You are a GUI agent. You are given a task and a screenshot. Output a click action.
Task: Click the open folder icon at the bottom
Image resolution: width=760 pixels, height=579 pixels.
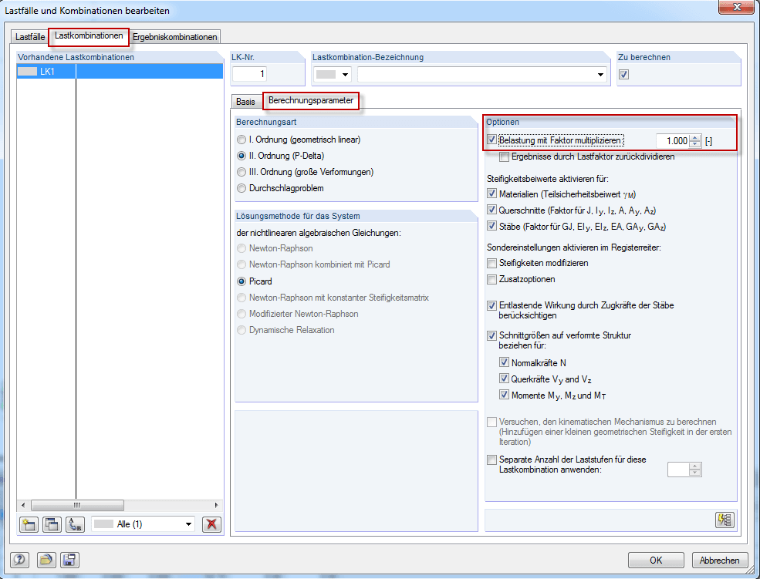(46, 560)
